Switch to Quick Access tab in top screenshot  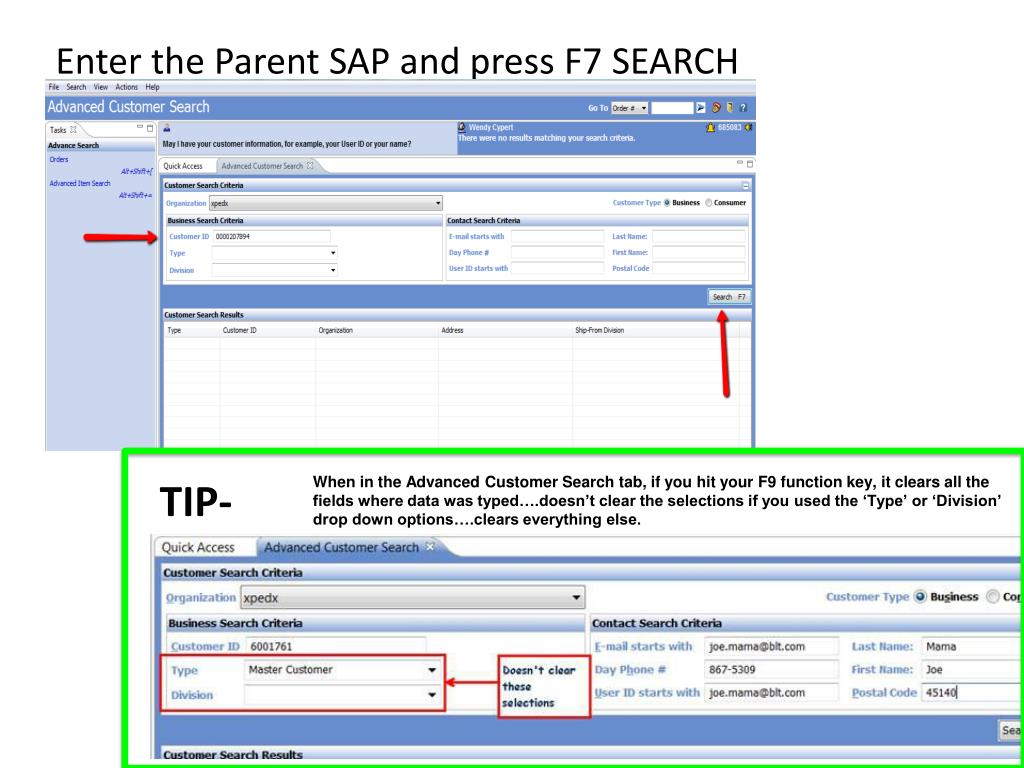pos(183,166)
